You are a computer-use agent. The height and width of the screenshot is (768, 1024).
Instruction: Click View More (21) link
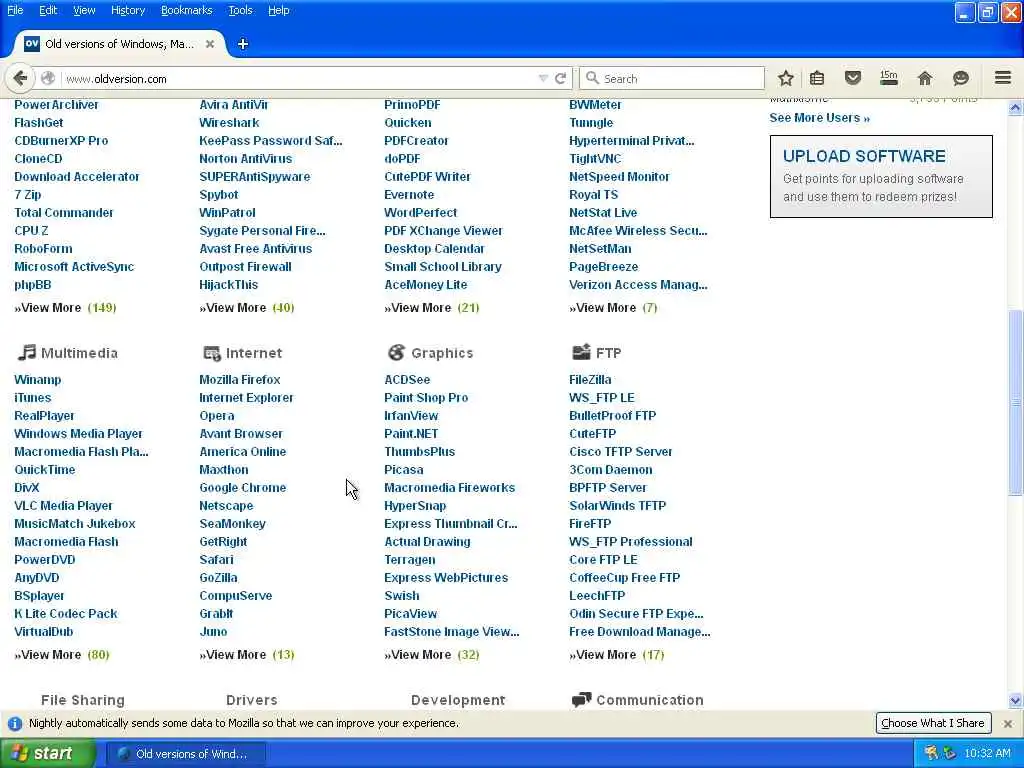[x=432, y=308]
